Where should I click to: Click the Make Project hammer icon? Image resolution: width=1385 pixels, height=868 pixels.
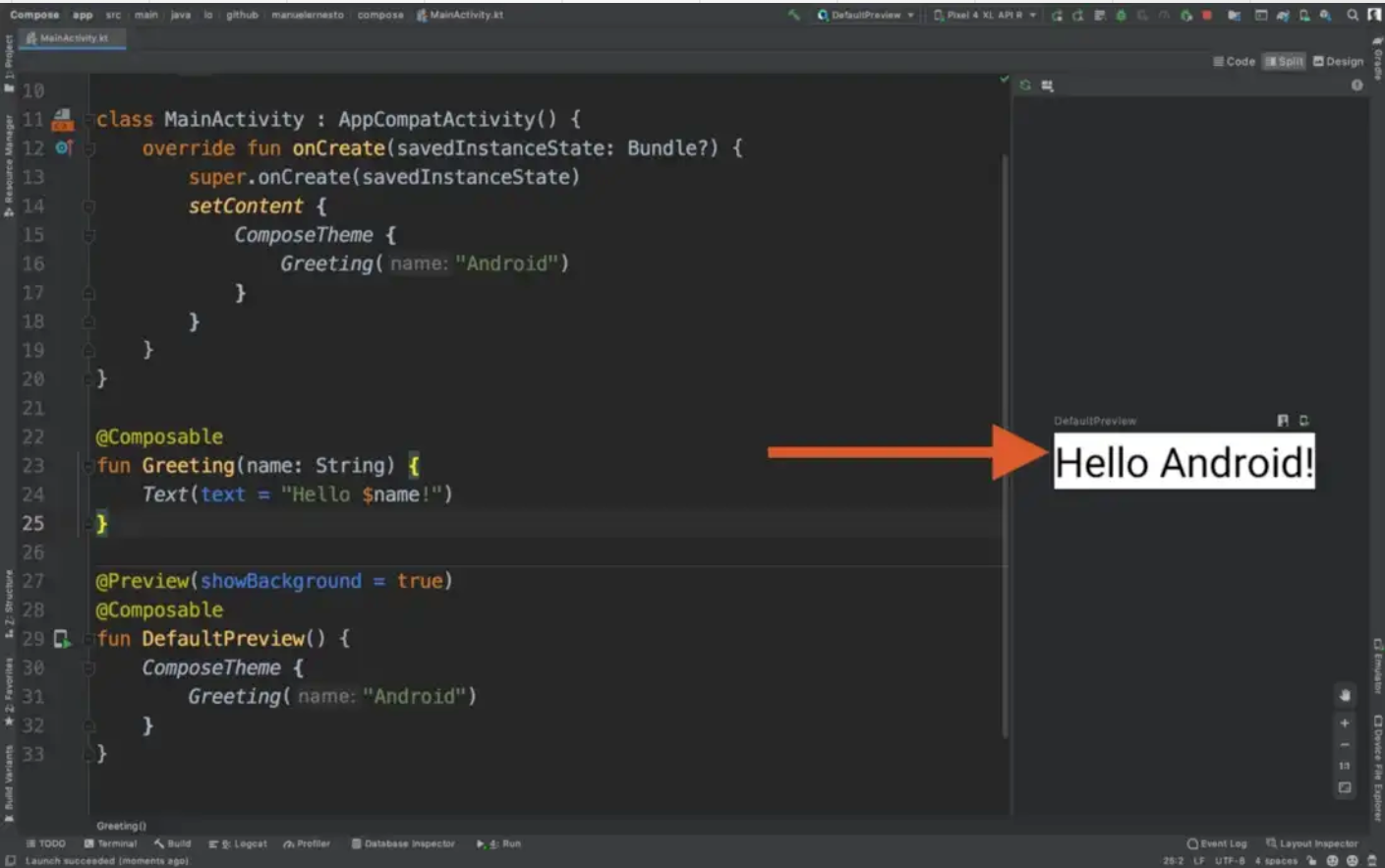tap(794, 15)
